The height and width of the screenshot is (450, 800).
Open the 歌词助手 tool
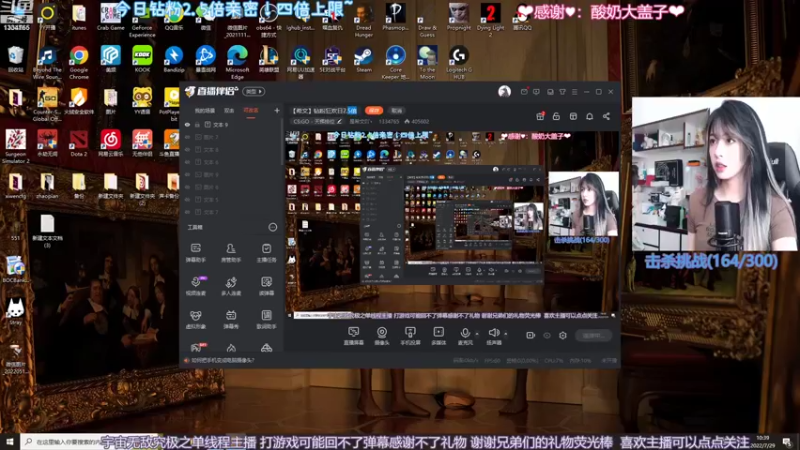(x=266, y=319)
